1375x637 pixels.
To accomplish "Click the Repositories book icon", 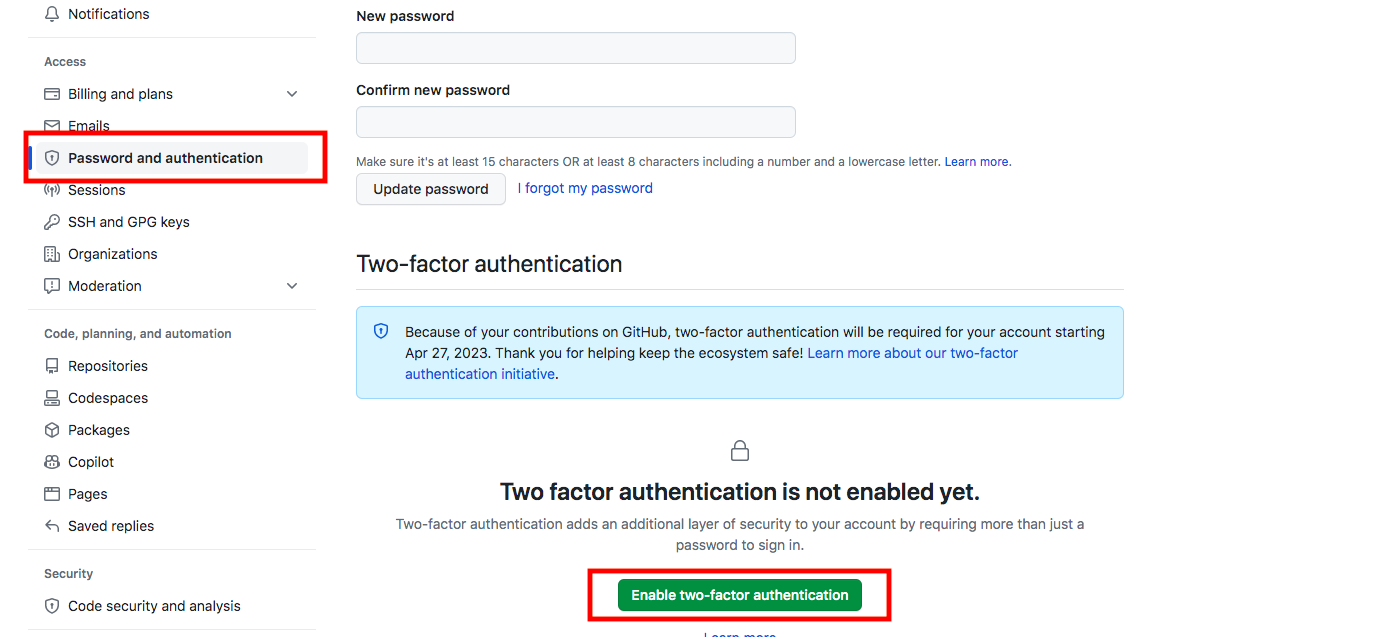I will point(52,365).
